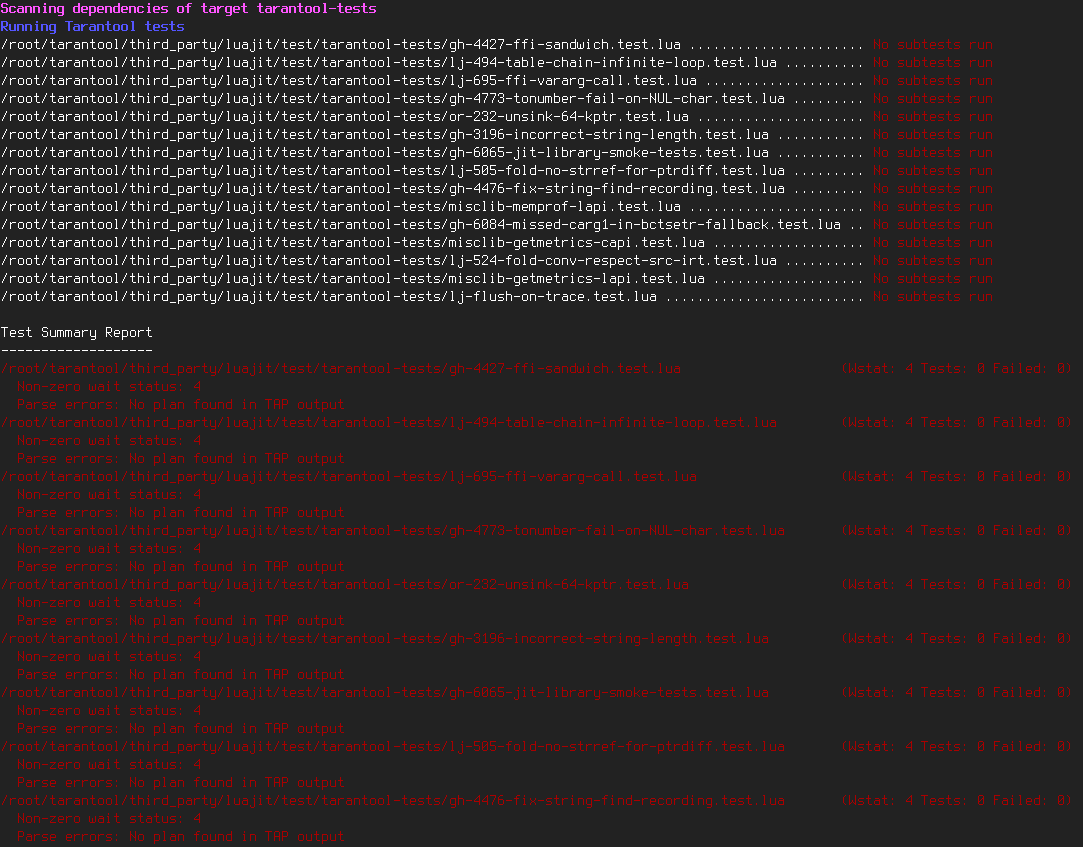Select "No subtests run" on misclib-getmetrics-lapi row
Image resolution: width=1083 pixels, height=847 pixels.
932,278
